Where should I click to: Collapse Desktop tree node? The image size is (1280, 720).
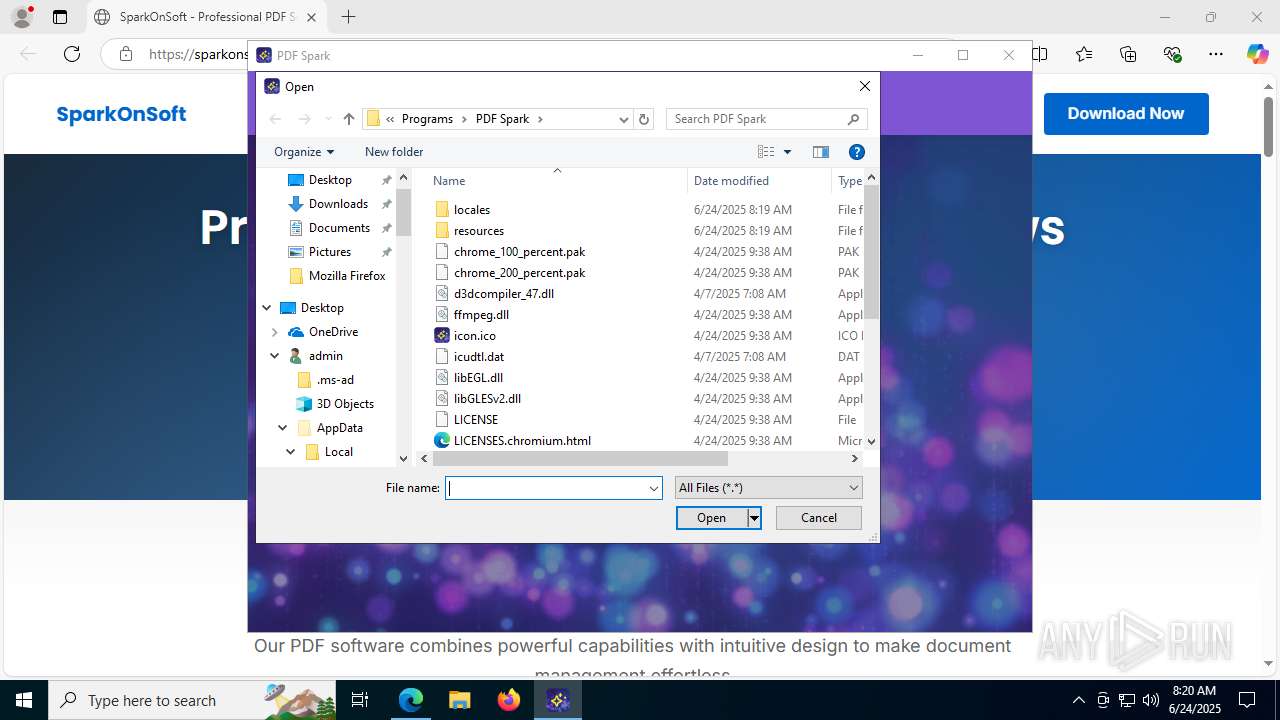[x=267, y=308]
